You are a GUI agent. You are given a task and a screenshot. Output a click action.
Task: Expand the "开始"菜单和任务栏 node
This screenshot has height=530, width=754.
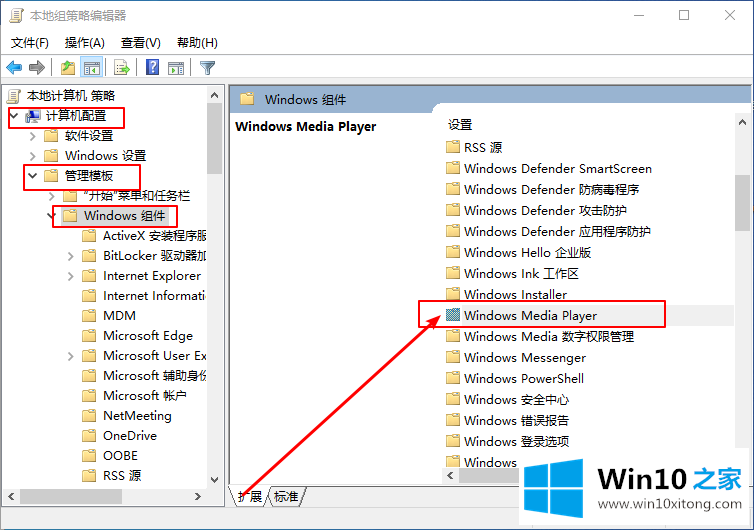[x=52, y=196]
